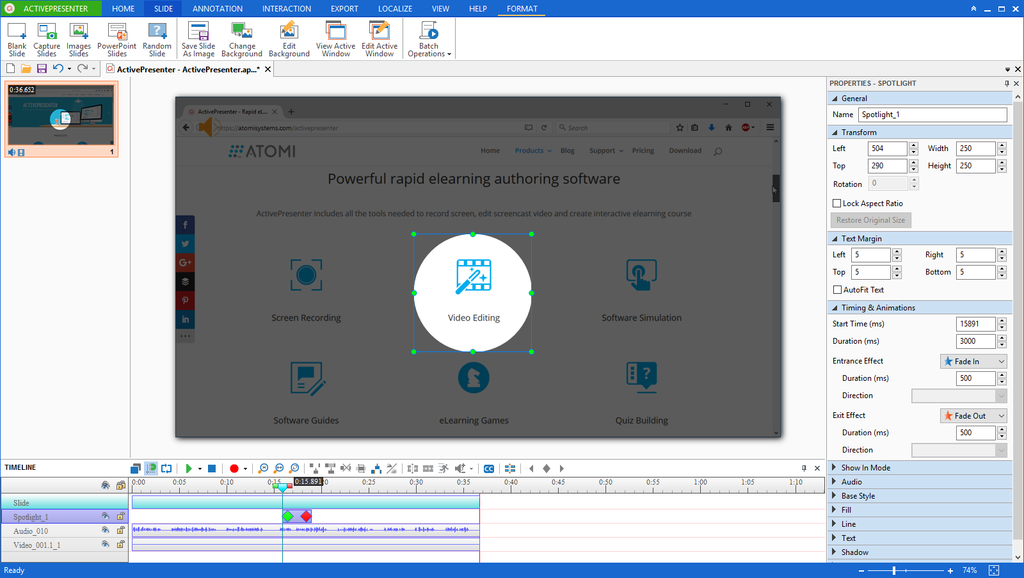1024x578 pixels.
Task: Toggle visibility eye of Spotlight_1 track
Action: pos(105,516)
